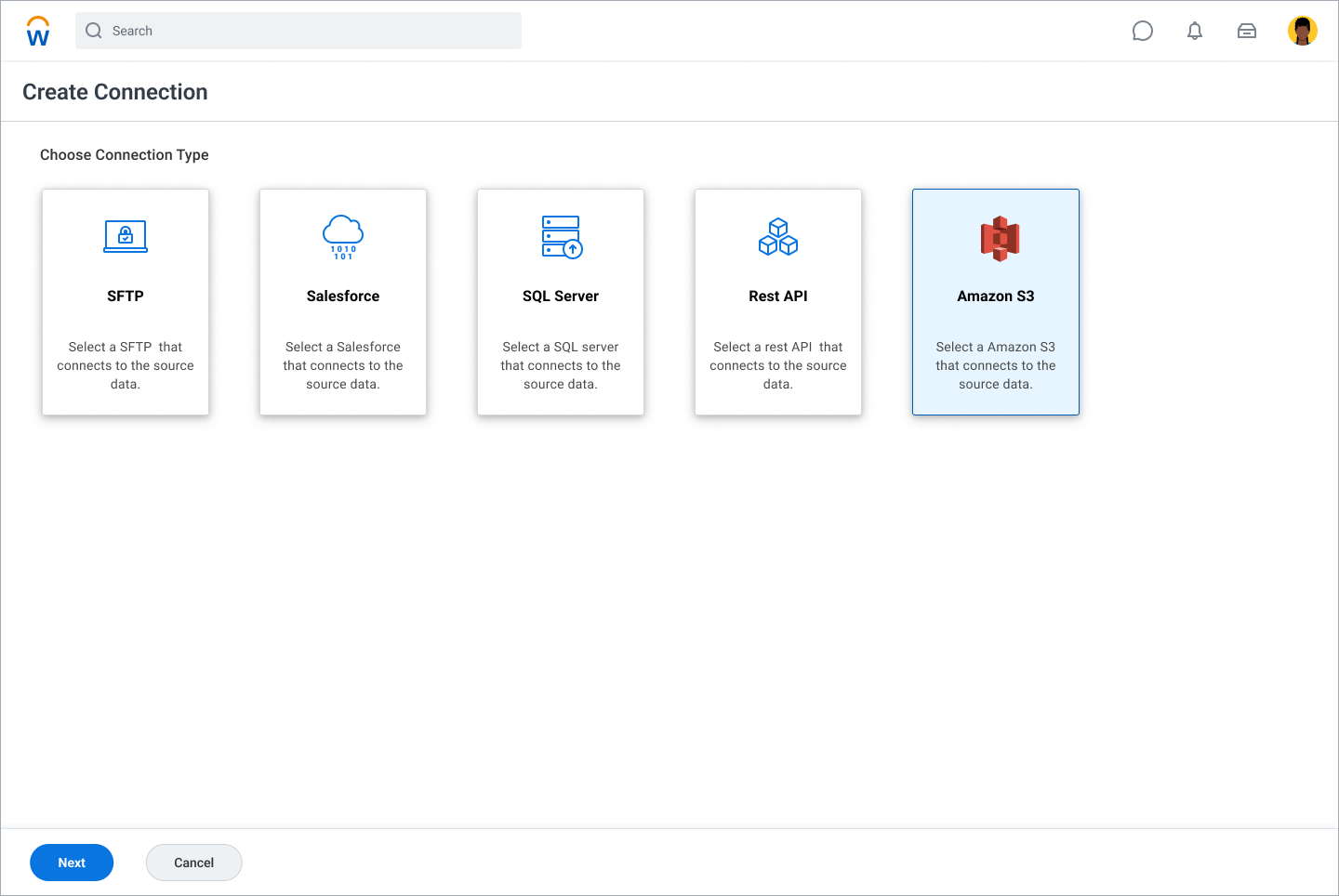Open the Workday logo home link
The width and height of the screenshot is (1339, 896).
click(x=38, y=31)
